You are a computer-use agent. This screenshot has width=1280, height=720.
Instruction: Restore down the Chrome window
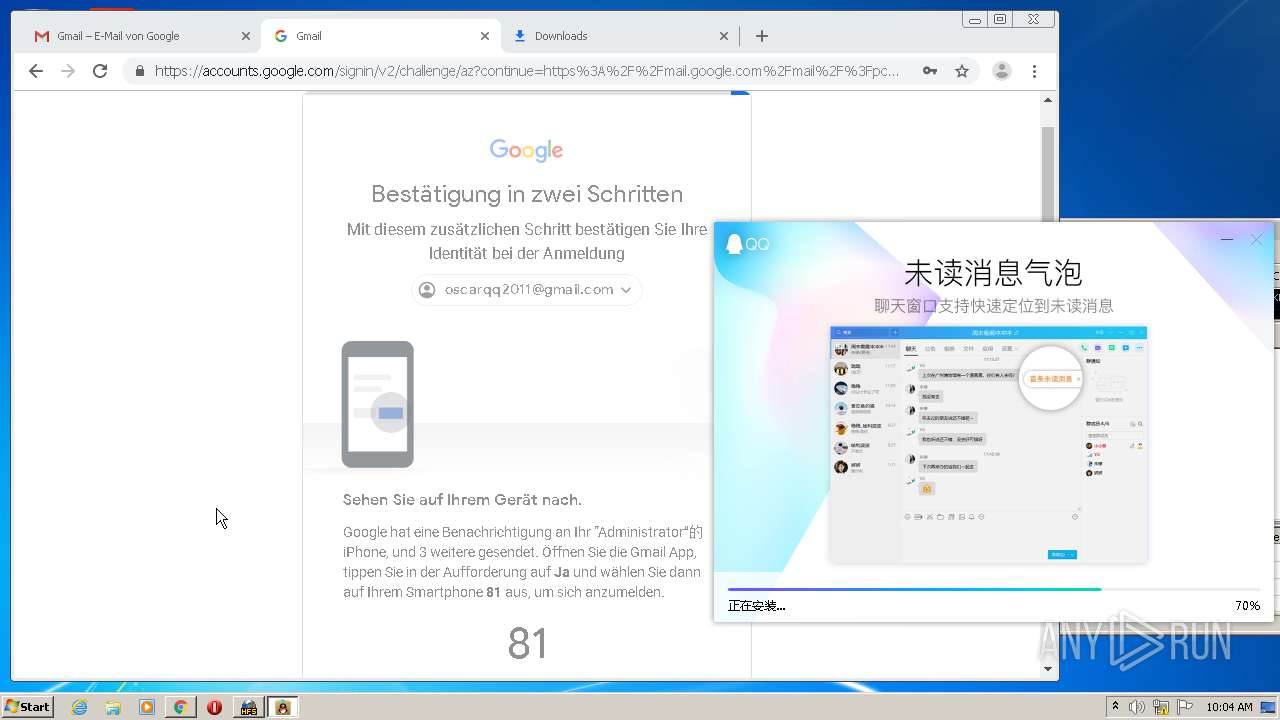point(1000,19)
